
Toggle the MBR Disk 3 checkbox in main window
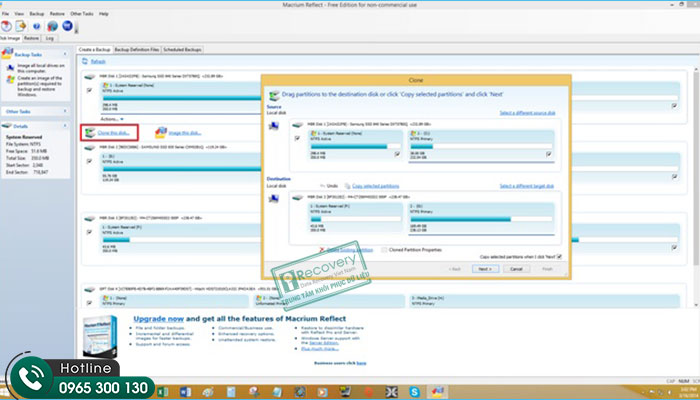point(89,232)
